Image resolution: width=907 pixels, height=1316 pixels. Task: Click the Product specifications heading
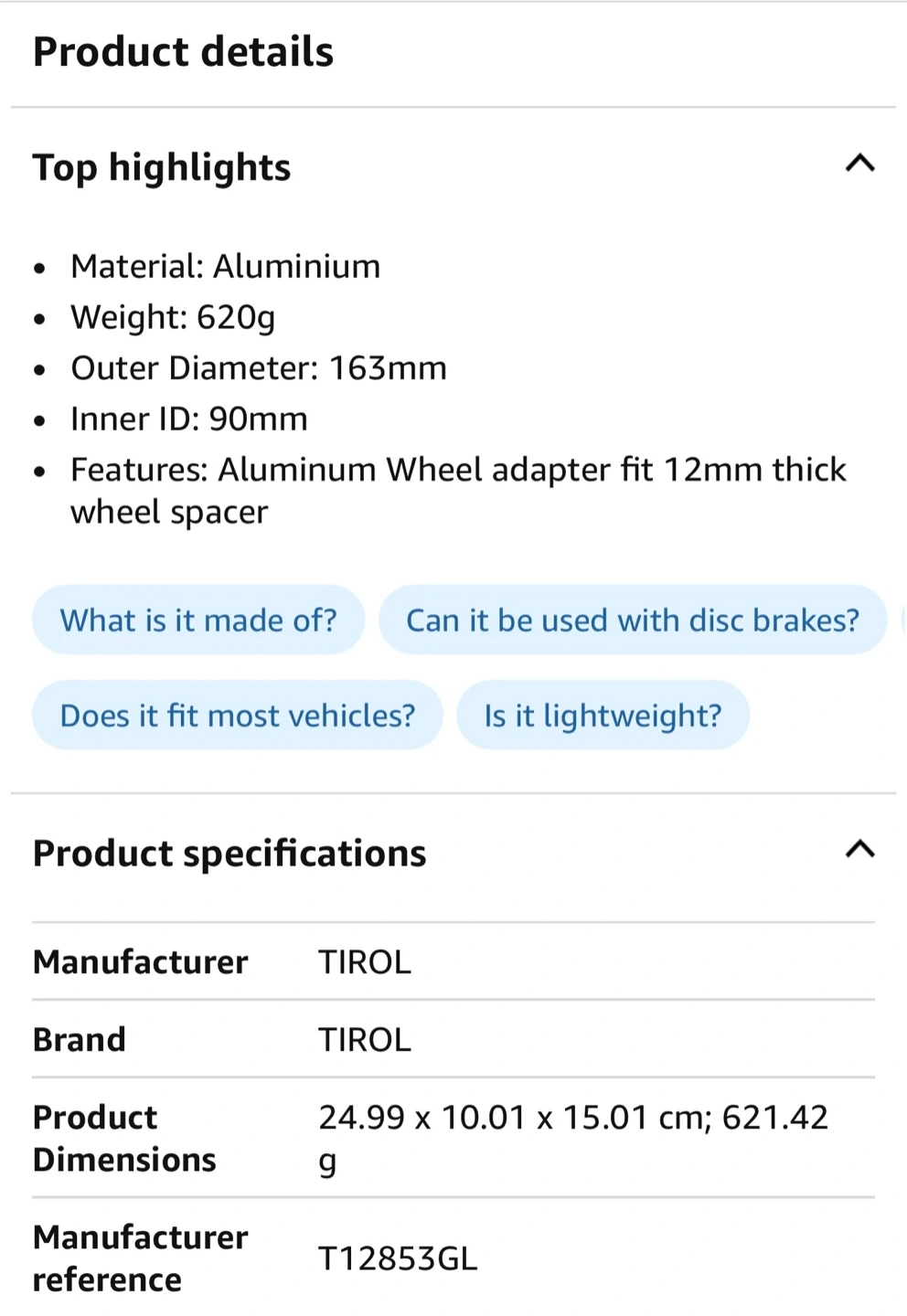point(229,854)
